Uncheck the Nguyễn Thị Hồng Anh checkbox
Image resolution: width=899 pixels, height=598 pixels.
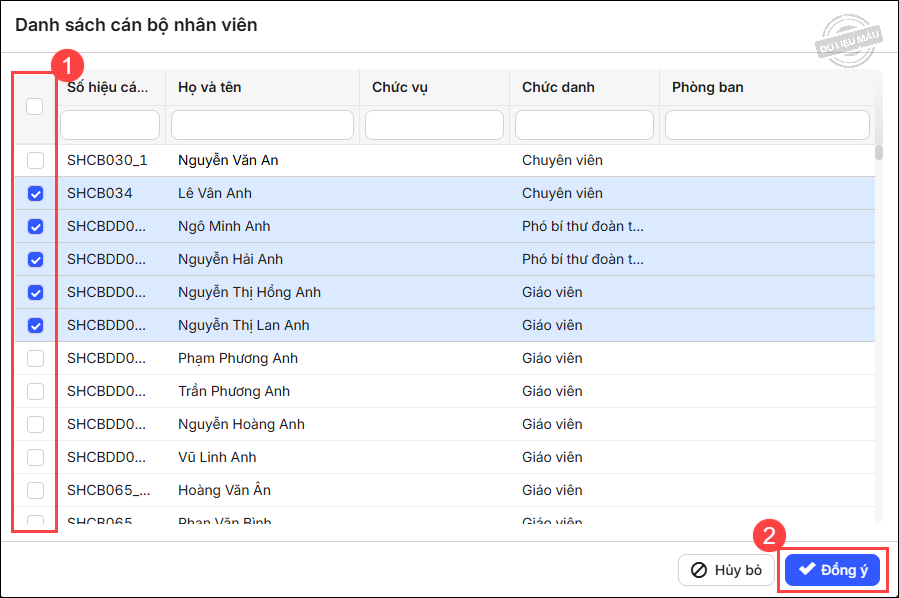point(35,292)
